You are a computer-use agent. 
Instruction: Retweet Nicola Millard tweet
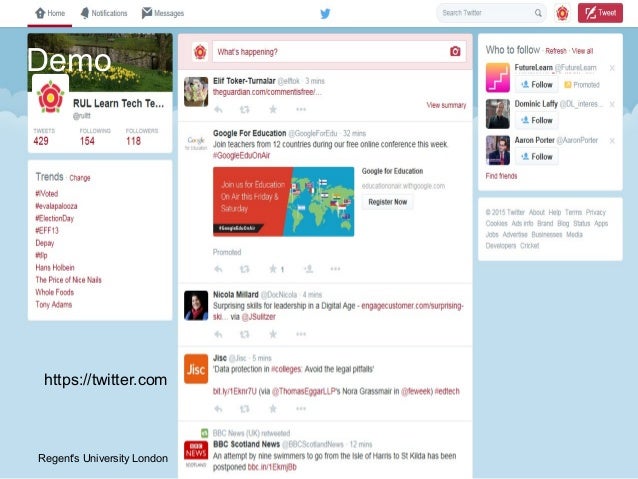tap(245, 335)
